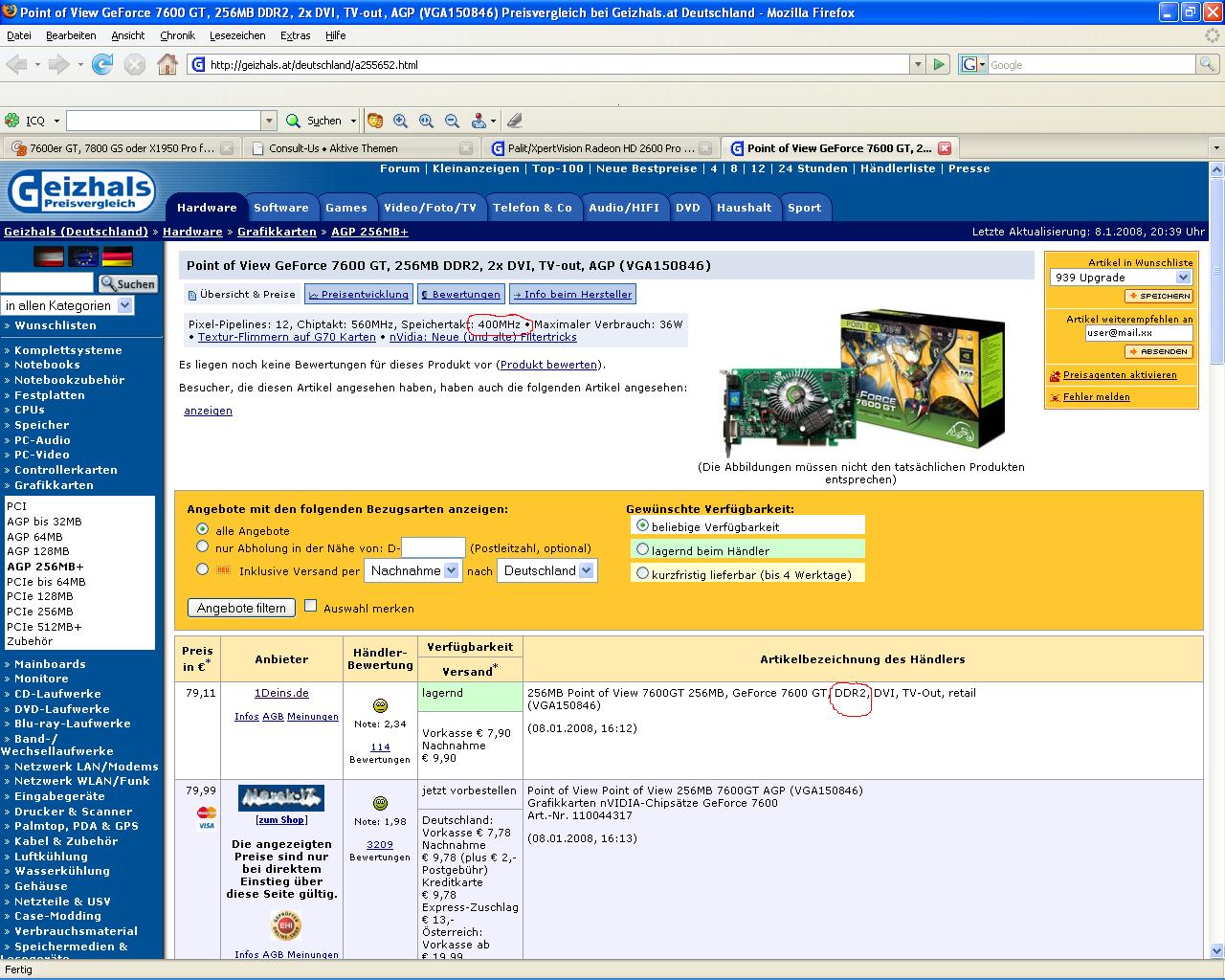Image resolution: width=1225 pixels, height=980 pixels.
Task: Select the German flag in the sidebar
Action: coord(118,256)
